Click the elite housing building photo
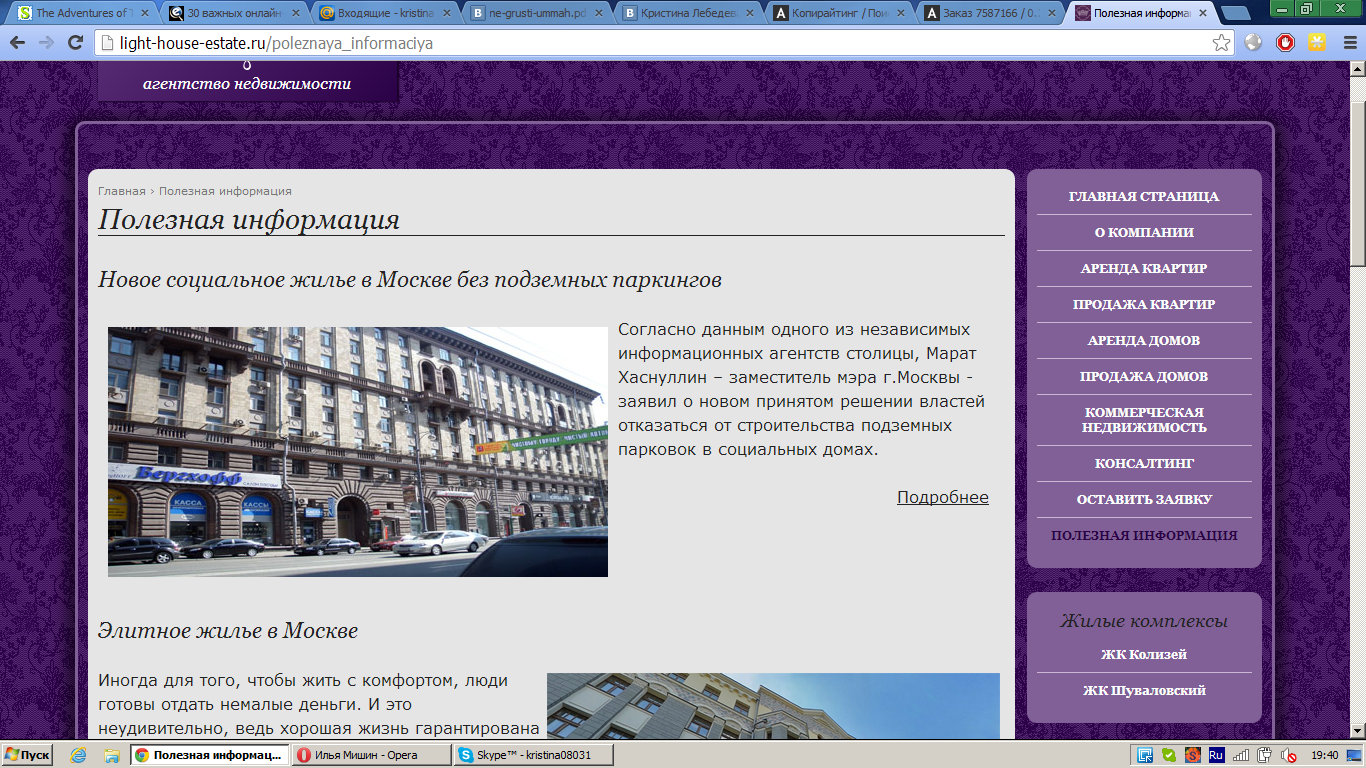Screen dimensions: 1366x768 click(773, 706)
